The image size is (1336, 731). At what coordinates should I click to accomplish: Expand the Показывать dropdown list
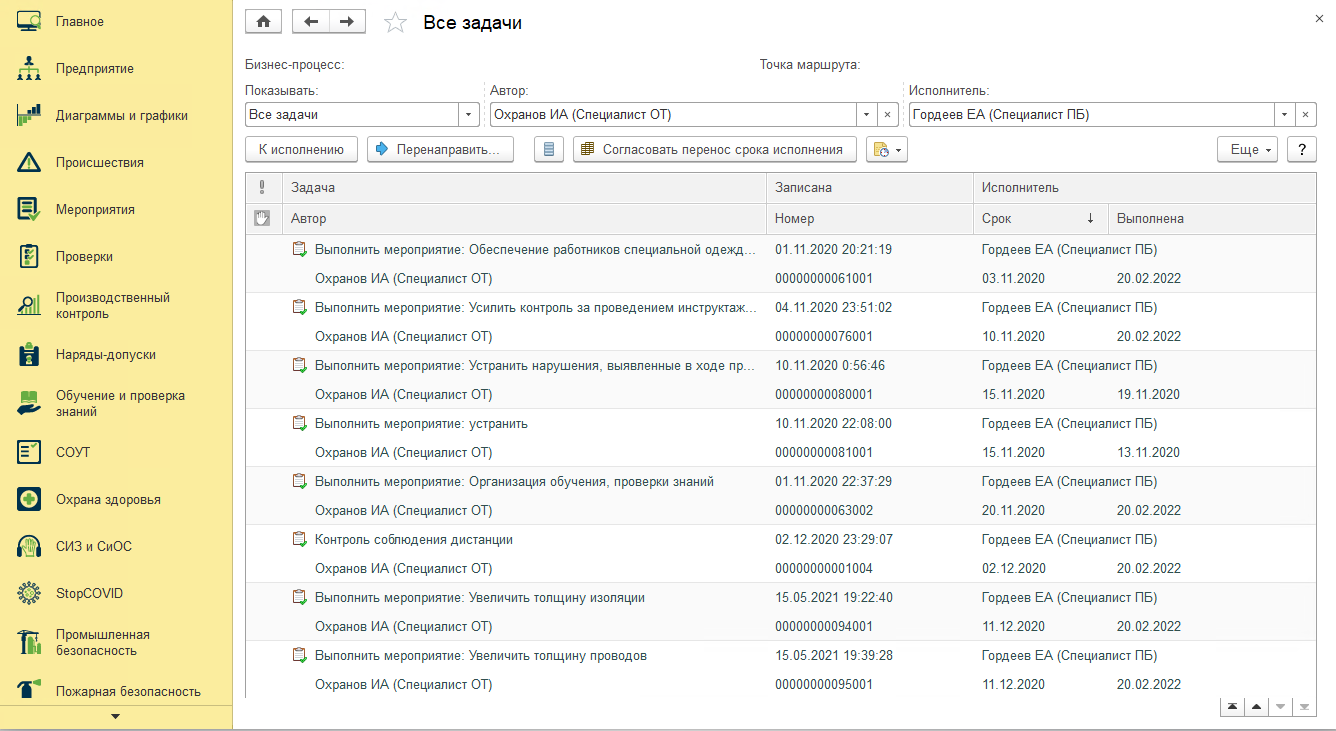[469, 115]
